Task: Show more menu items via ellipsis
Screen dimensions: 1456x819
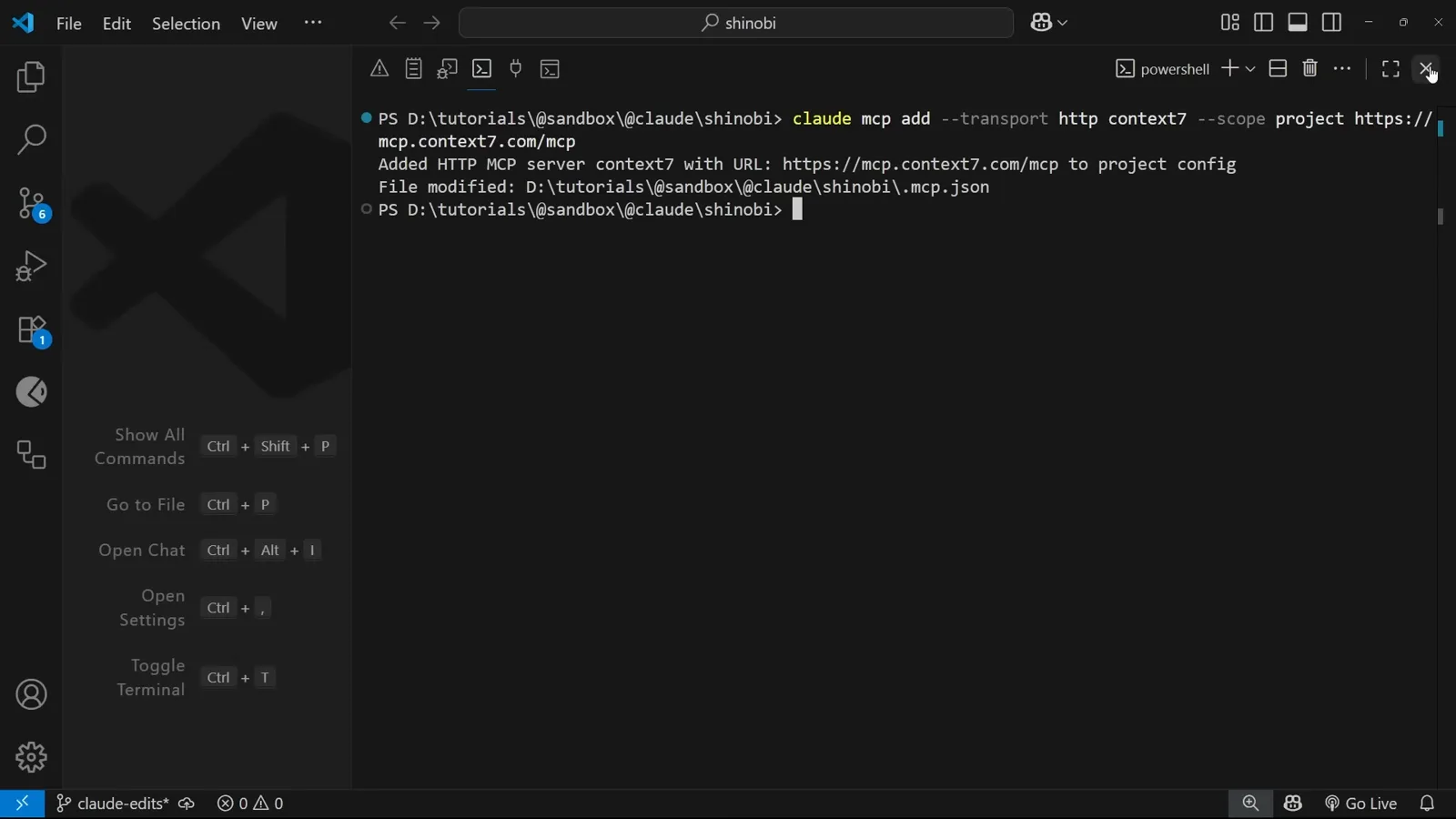Action: coord(313,23)
